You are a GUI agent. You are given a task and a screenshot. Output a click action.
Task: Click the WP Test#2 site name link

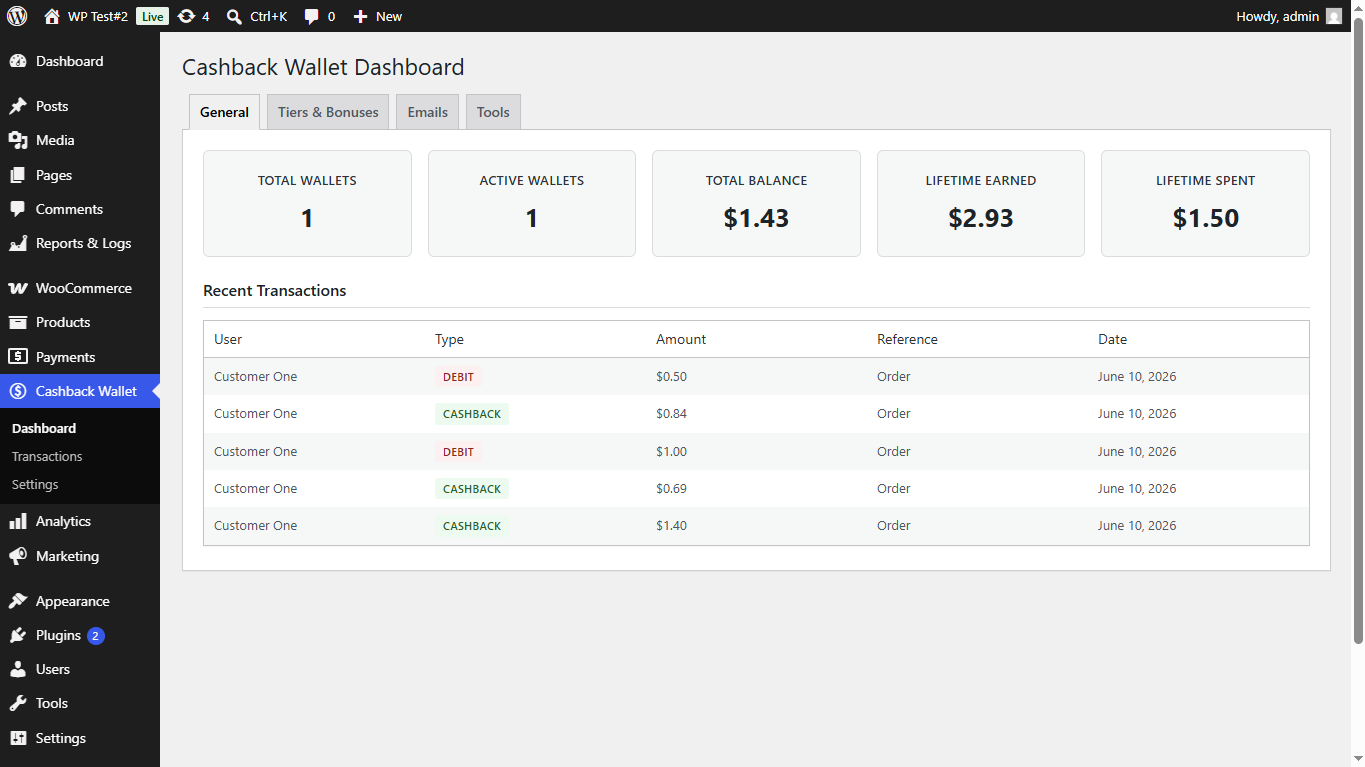point(98,16)
